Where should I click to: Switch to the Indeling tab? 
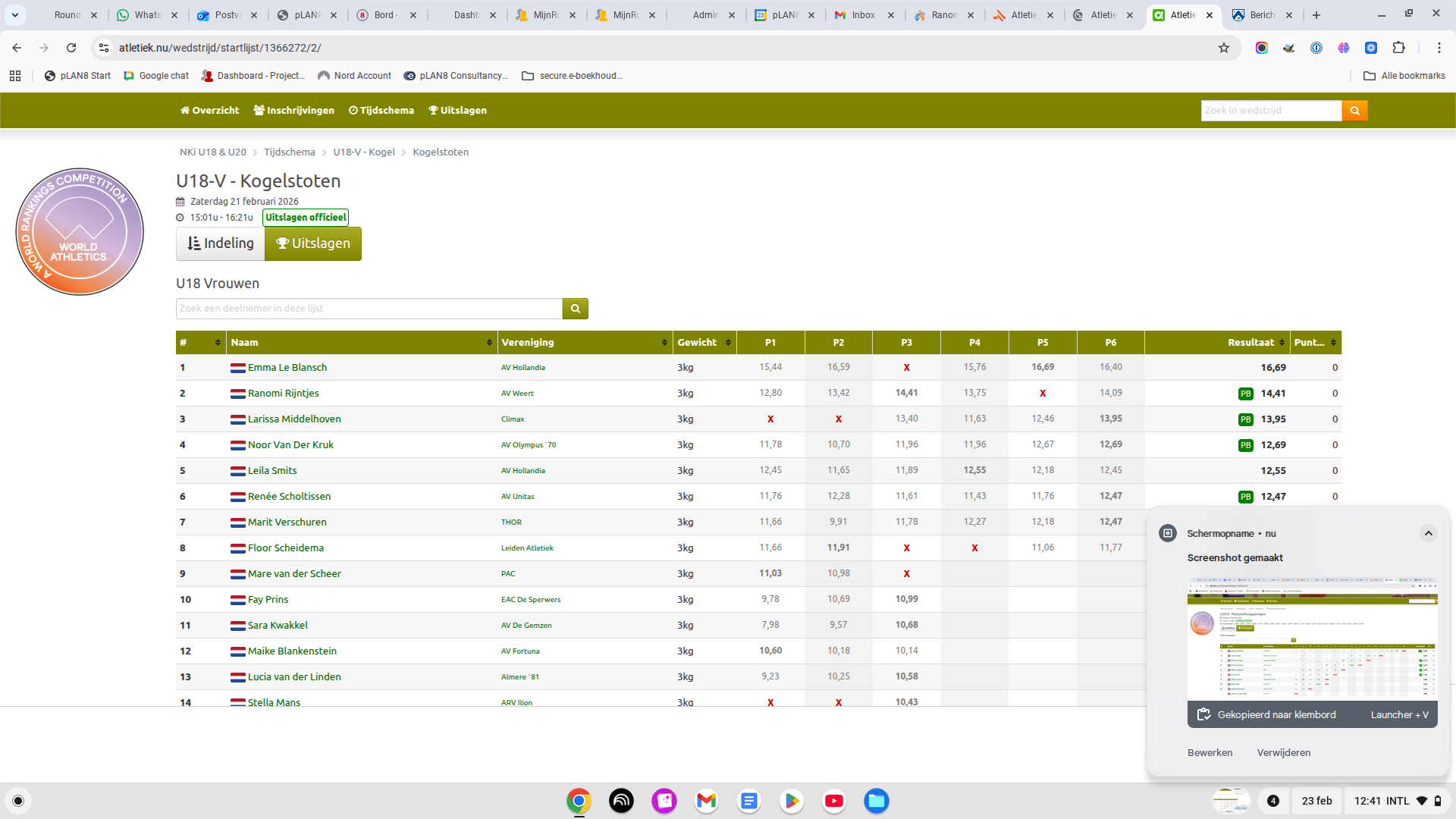tap(220, 243)
